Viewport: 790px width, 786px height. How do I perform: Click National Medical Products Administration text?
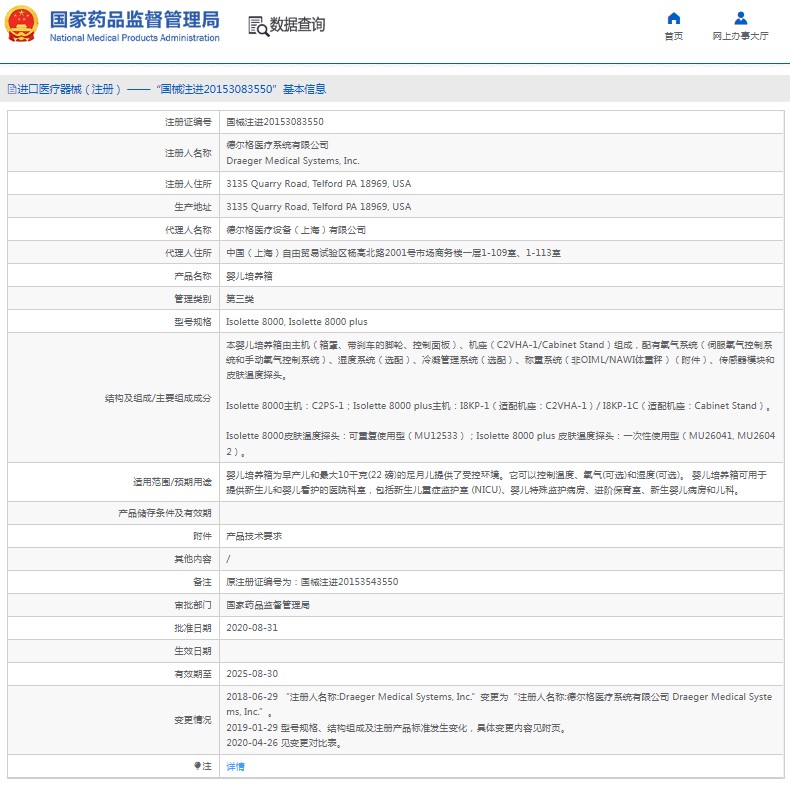(x=135, y=38)
